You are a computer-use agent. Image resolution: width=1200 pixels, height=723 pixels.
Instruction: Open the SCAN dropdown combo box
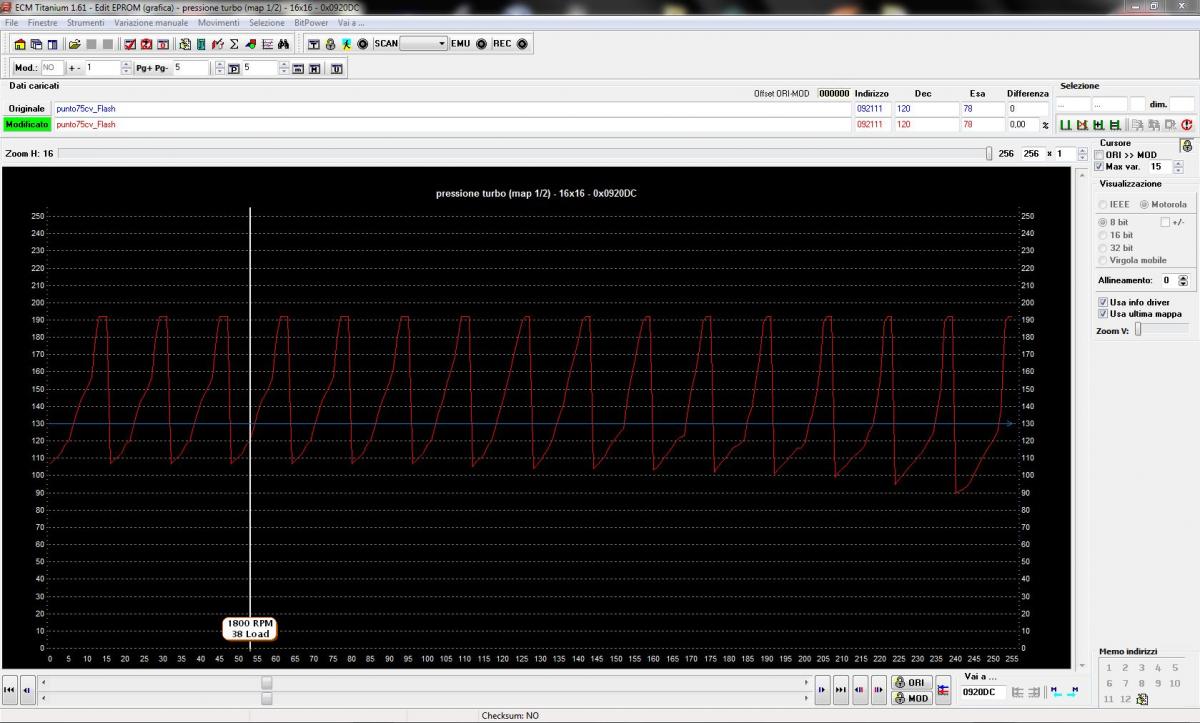423,44
